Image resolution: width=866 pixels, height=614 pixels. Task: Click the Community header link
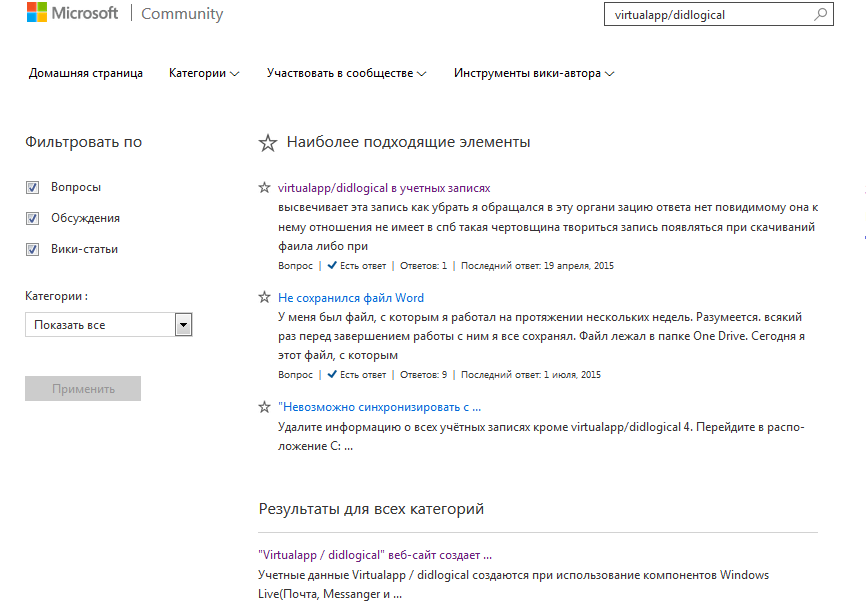182,13
